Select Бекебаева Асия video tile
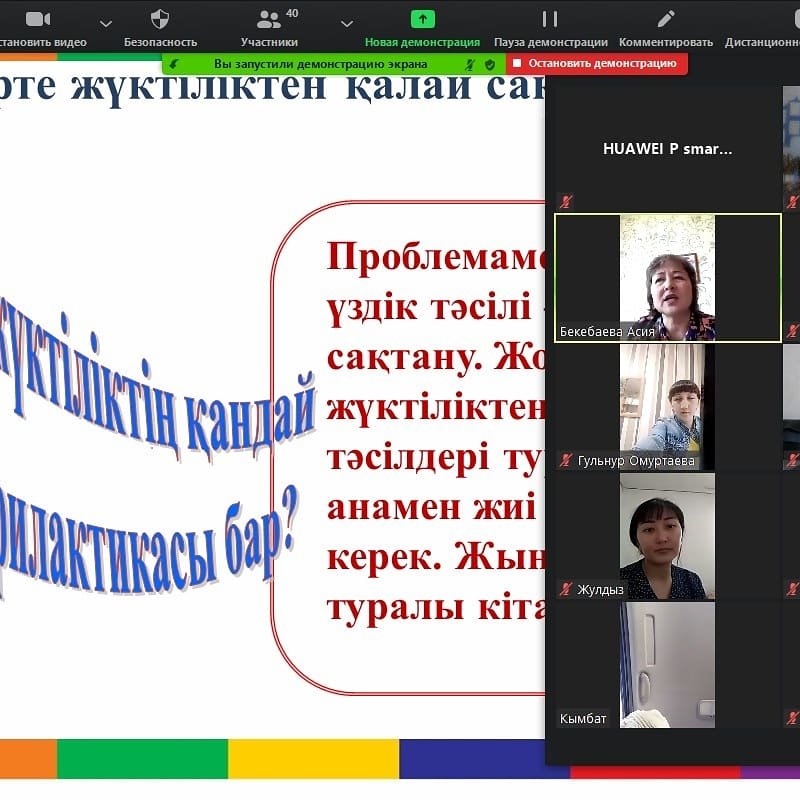 coord(667,278)
